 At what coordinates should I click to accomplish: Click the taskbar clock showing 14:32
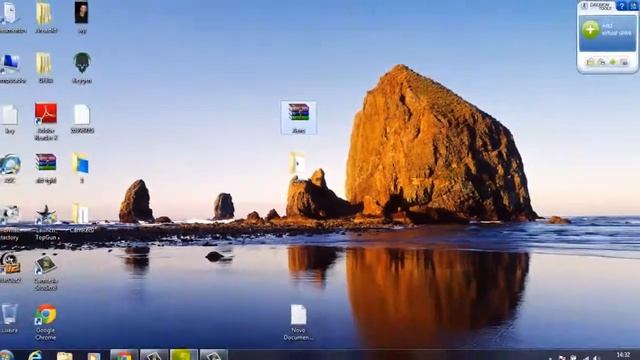(623, 355)
